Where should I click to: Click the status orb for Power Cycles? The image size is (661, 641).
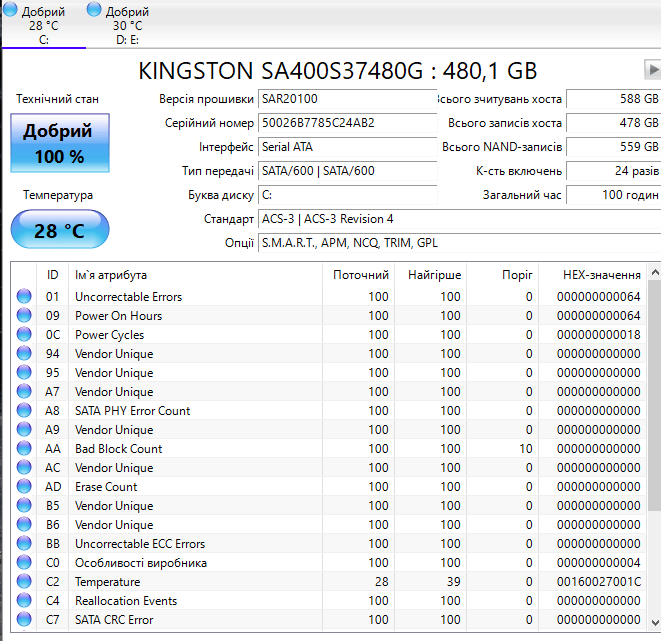(x=24, y=334)
